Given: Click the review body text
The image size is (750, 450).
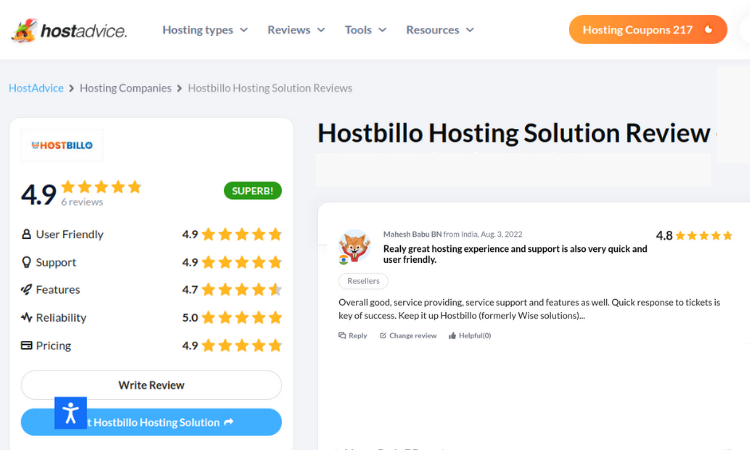Looking at the screenshot, I should (529, 309).
